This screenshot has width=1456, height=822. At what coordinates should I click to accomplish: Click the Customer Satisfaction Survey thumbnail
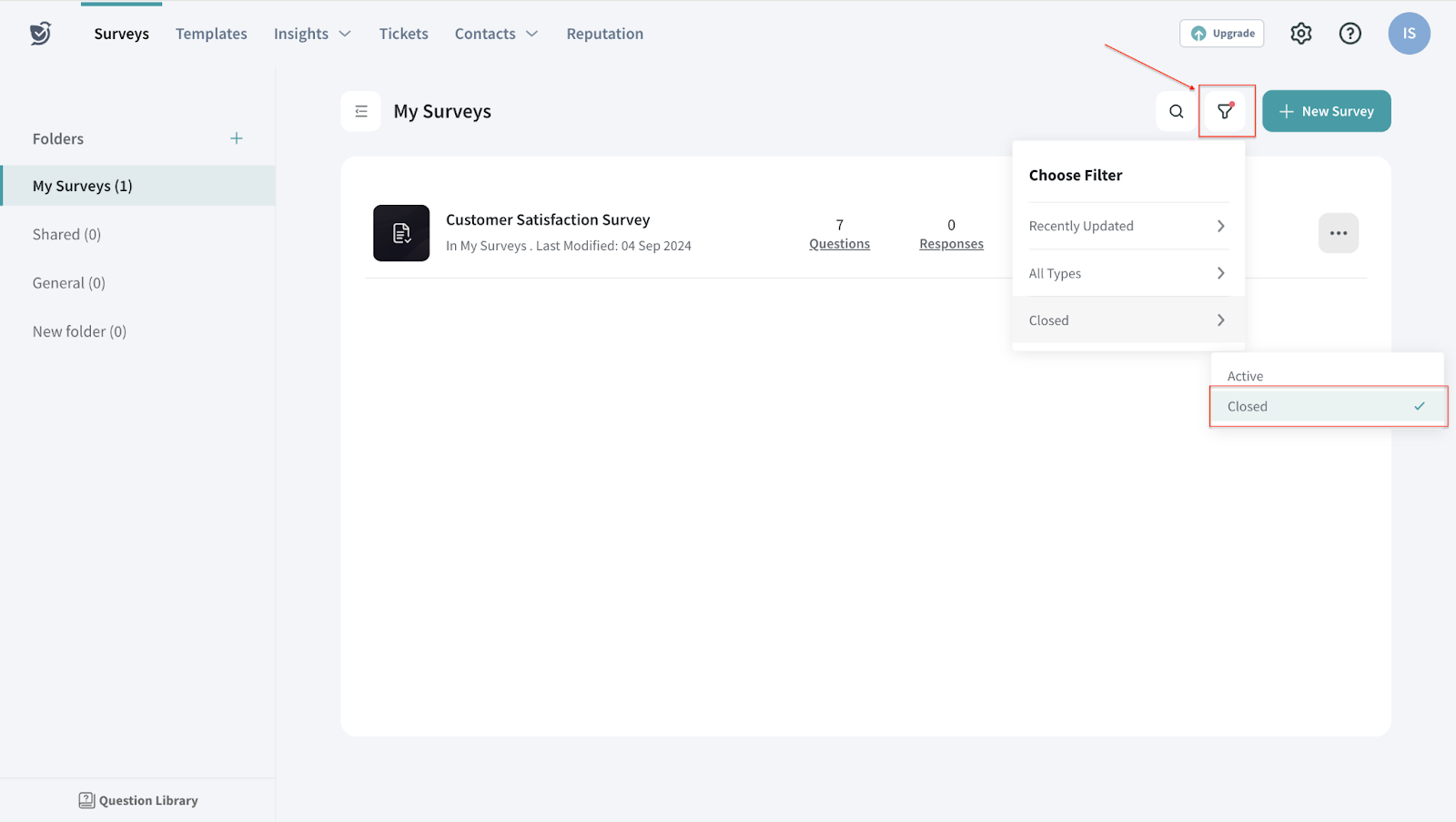point(401,233)
